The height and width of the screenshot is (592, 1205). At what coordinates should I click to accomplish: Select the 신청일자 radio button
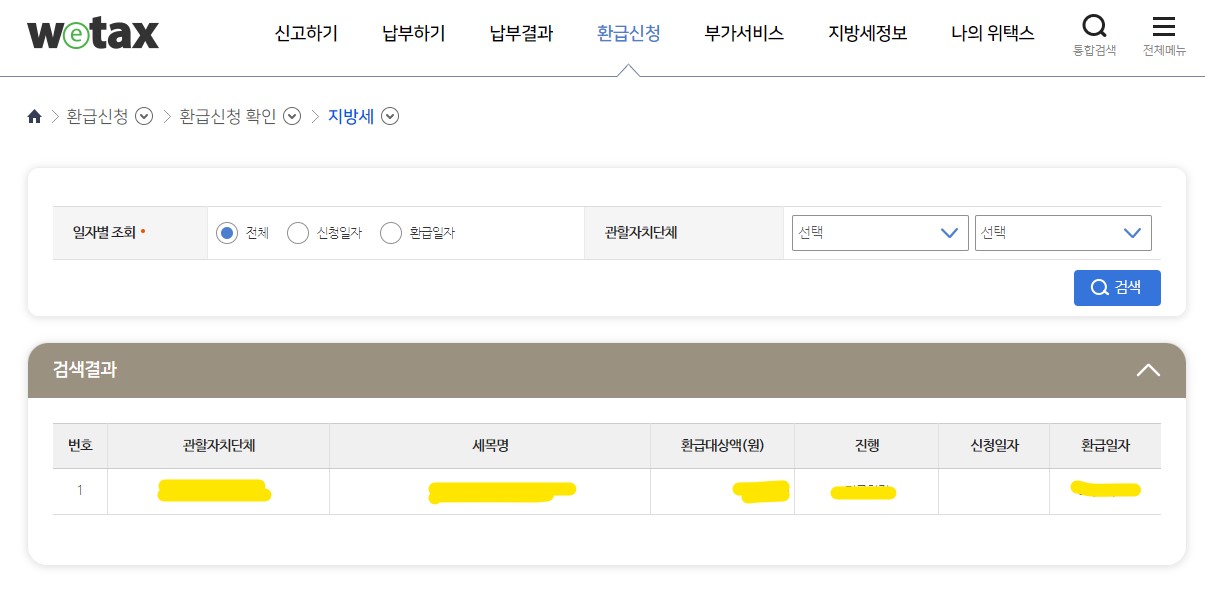(298, 232)
